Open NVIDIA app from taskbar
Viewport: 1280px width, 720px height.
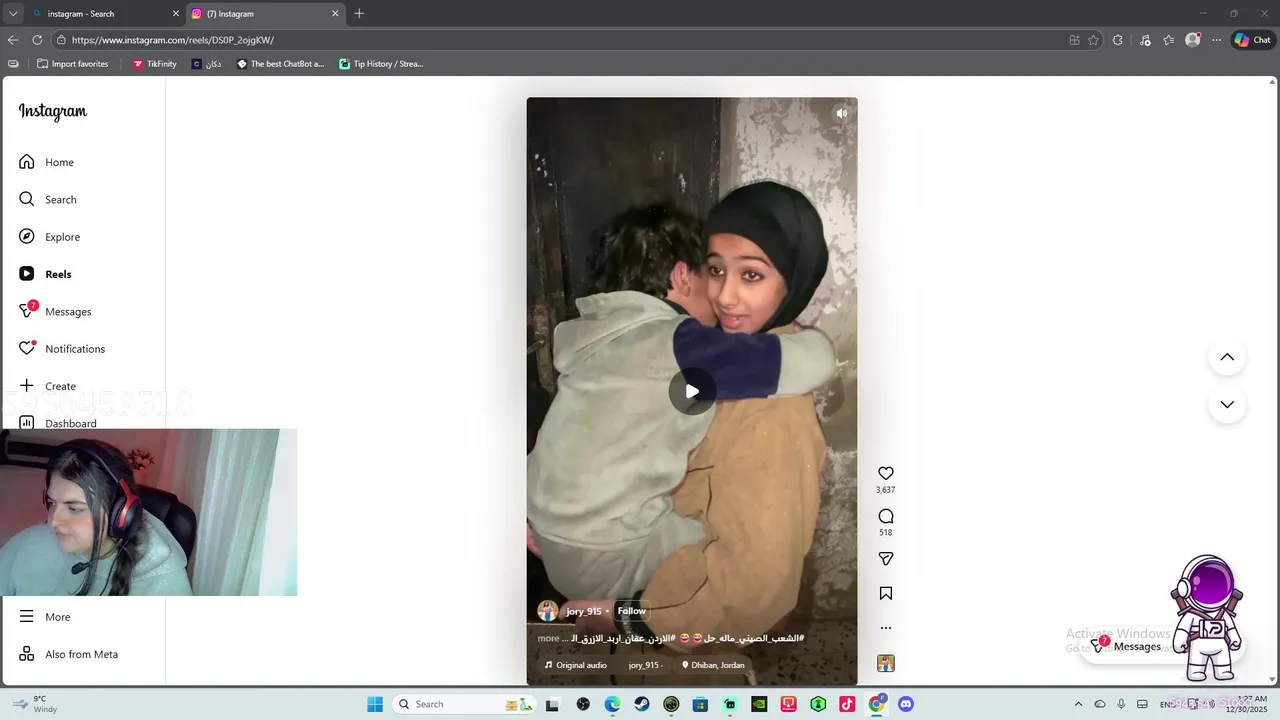pos(759,704)
